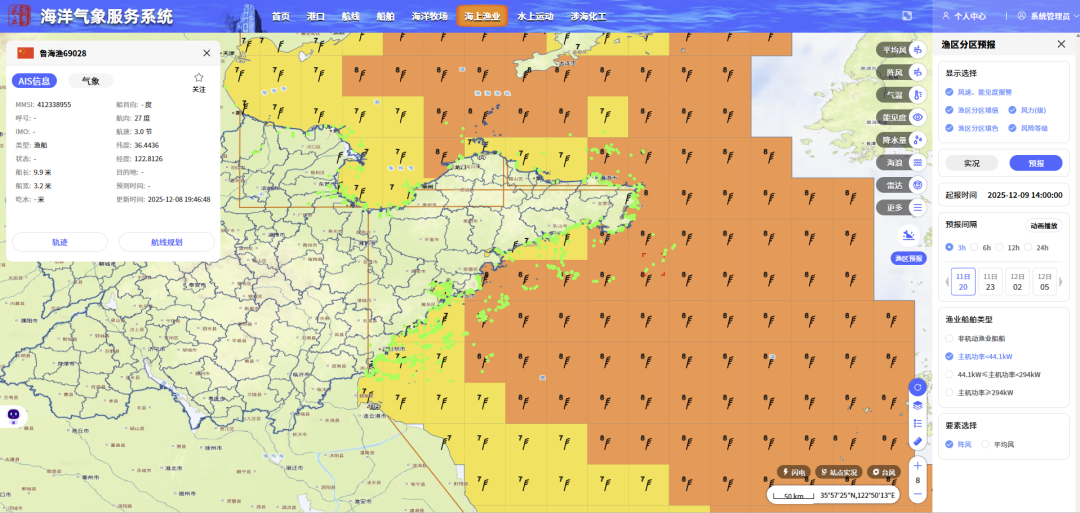The width and height of the screenshot is (1080, 513).
Task: Toggle the 能见度 visibility eye layer
Action: click(917, 117)
